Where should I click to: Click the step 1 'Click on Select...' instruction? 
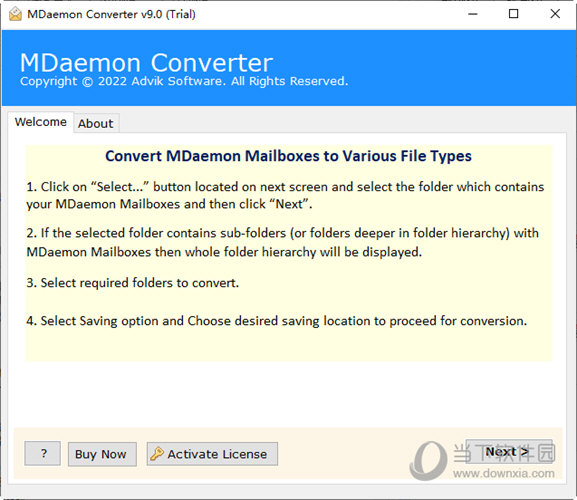coord(285,195)
